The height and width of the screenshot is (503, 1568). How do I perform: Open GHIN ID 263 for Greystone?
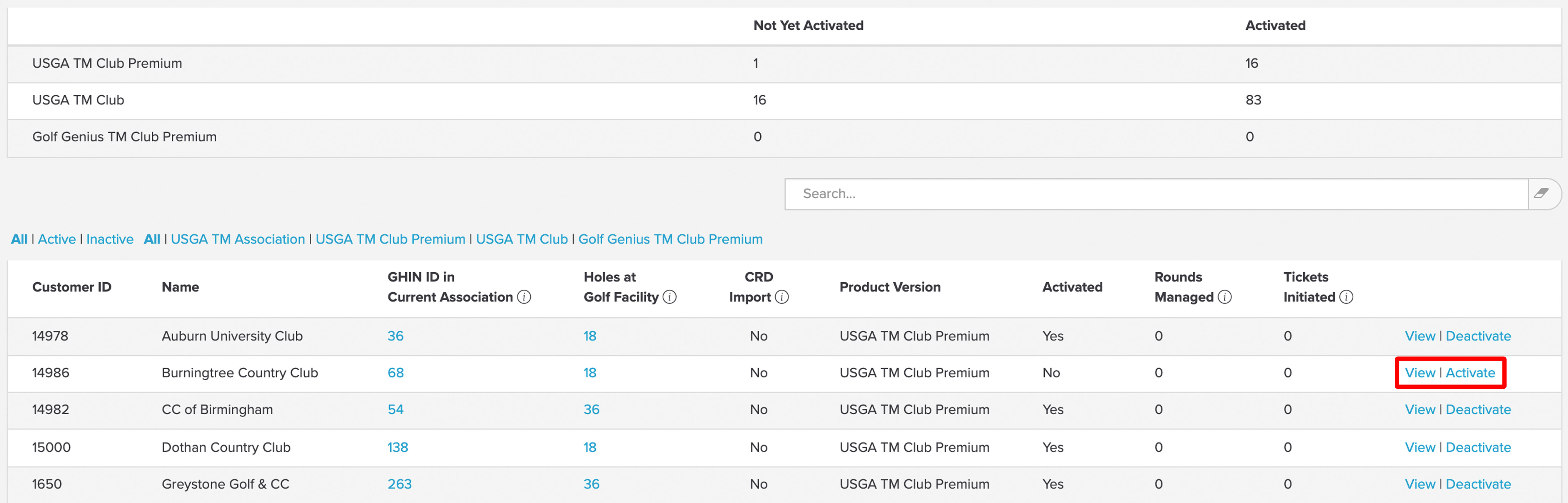pos(399,484)
